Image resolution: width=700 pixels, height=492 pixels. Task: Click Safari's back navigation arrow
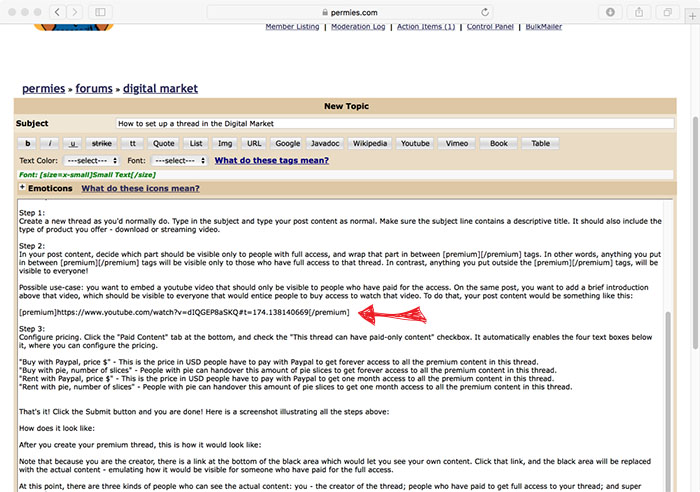[x=57, y=10]
